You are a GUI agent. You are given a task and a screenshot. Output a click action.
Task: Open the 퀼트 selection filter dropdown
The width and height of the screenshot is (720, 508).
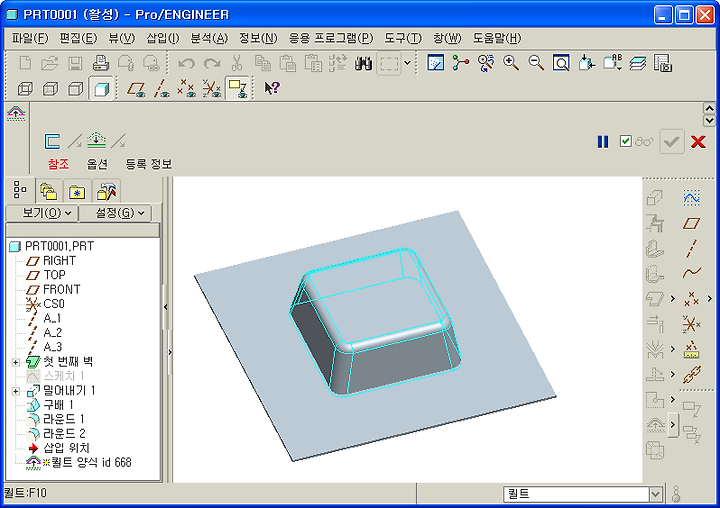(x=655, y=494)
